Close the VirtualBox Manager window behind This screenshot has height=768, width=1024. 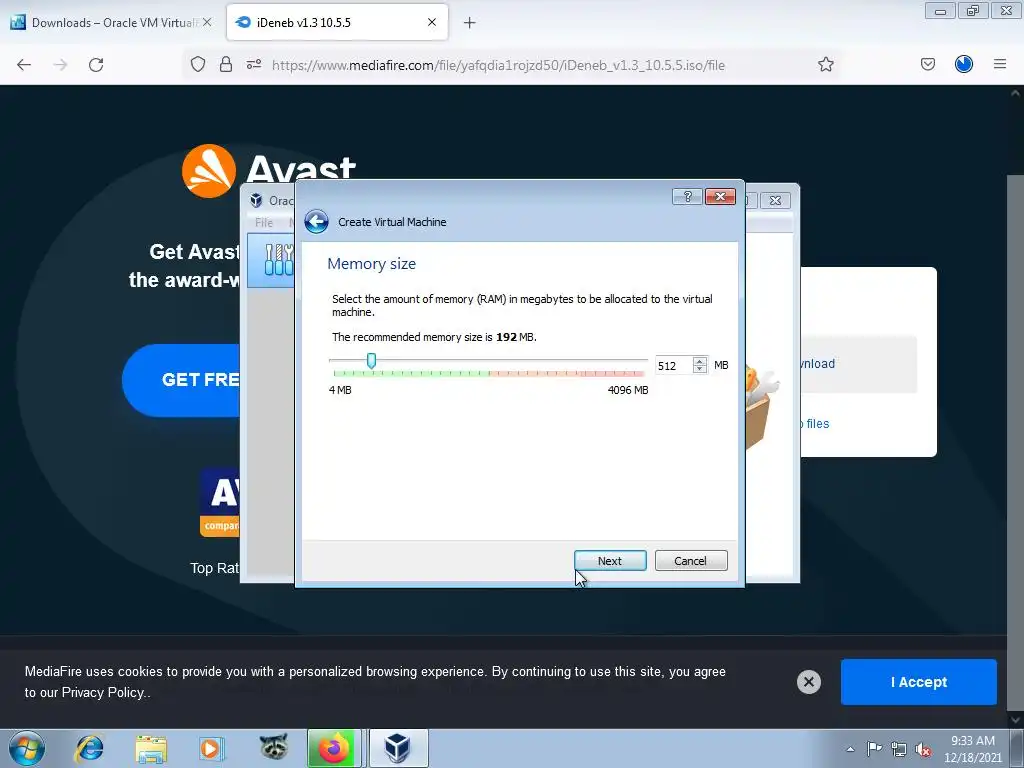tap(775, 200)
